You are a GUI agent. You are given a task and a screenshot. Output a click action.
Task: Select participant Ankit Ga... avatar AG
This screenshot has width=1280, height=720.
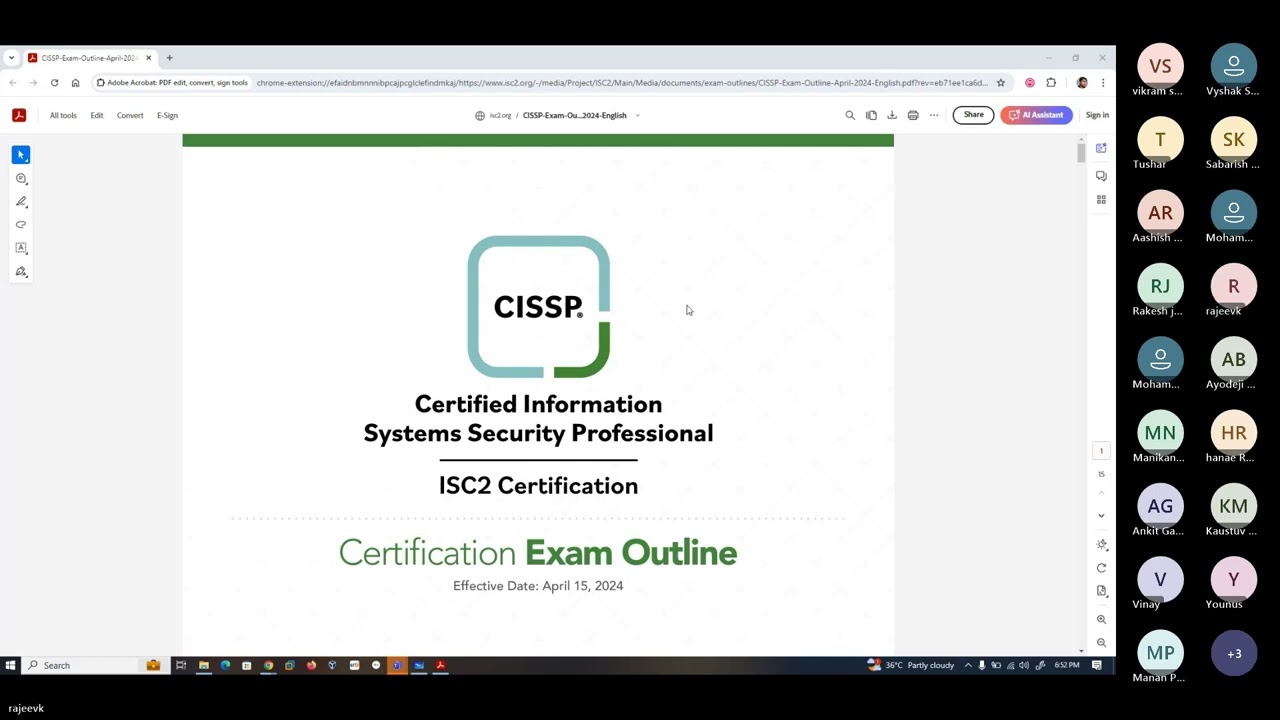pos(1160,506)
